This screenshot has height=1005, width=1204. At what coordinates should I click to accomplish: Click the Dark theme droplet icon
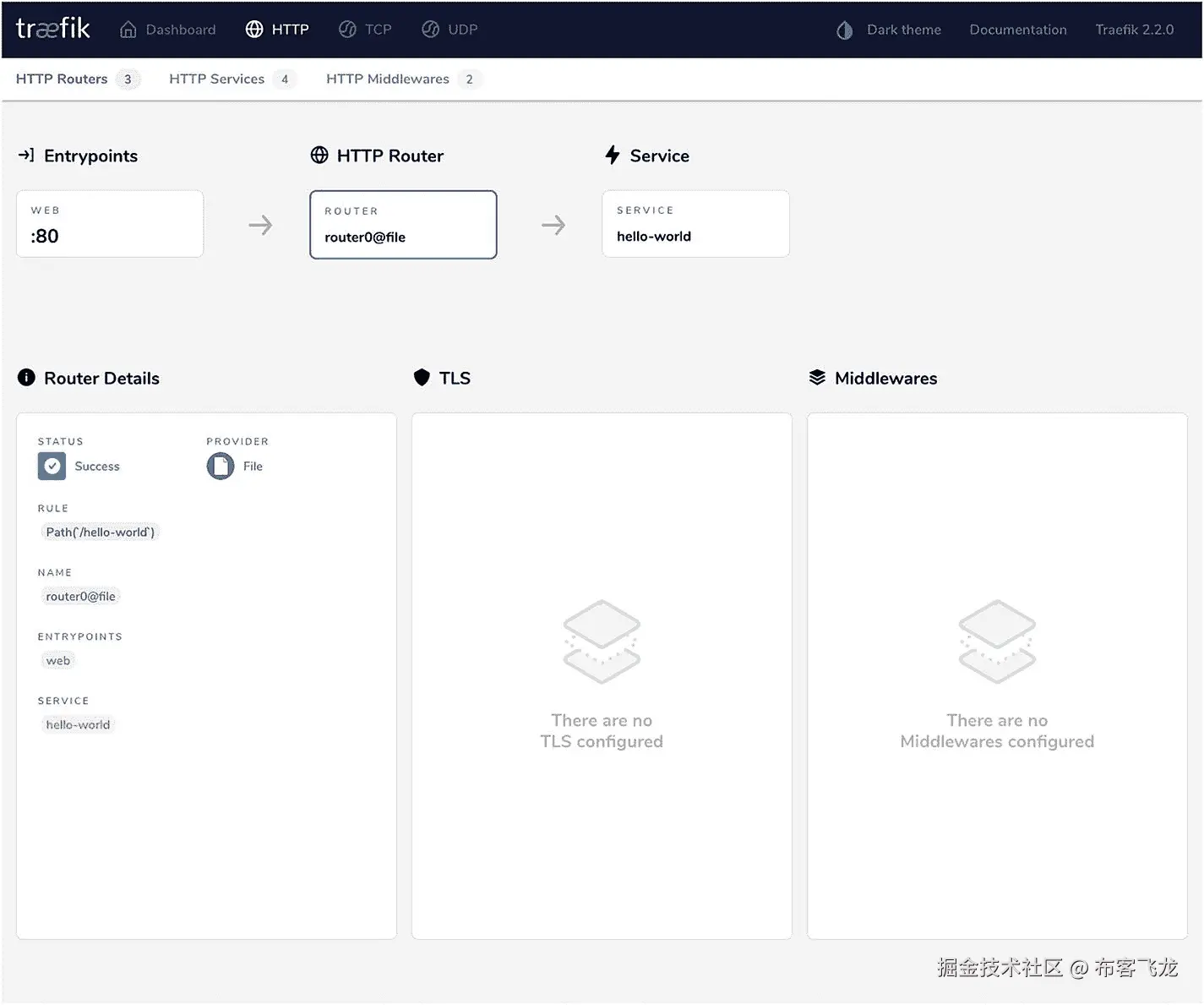click(x=844, y=30)
